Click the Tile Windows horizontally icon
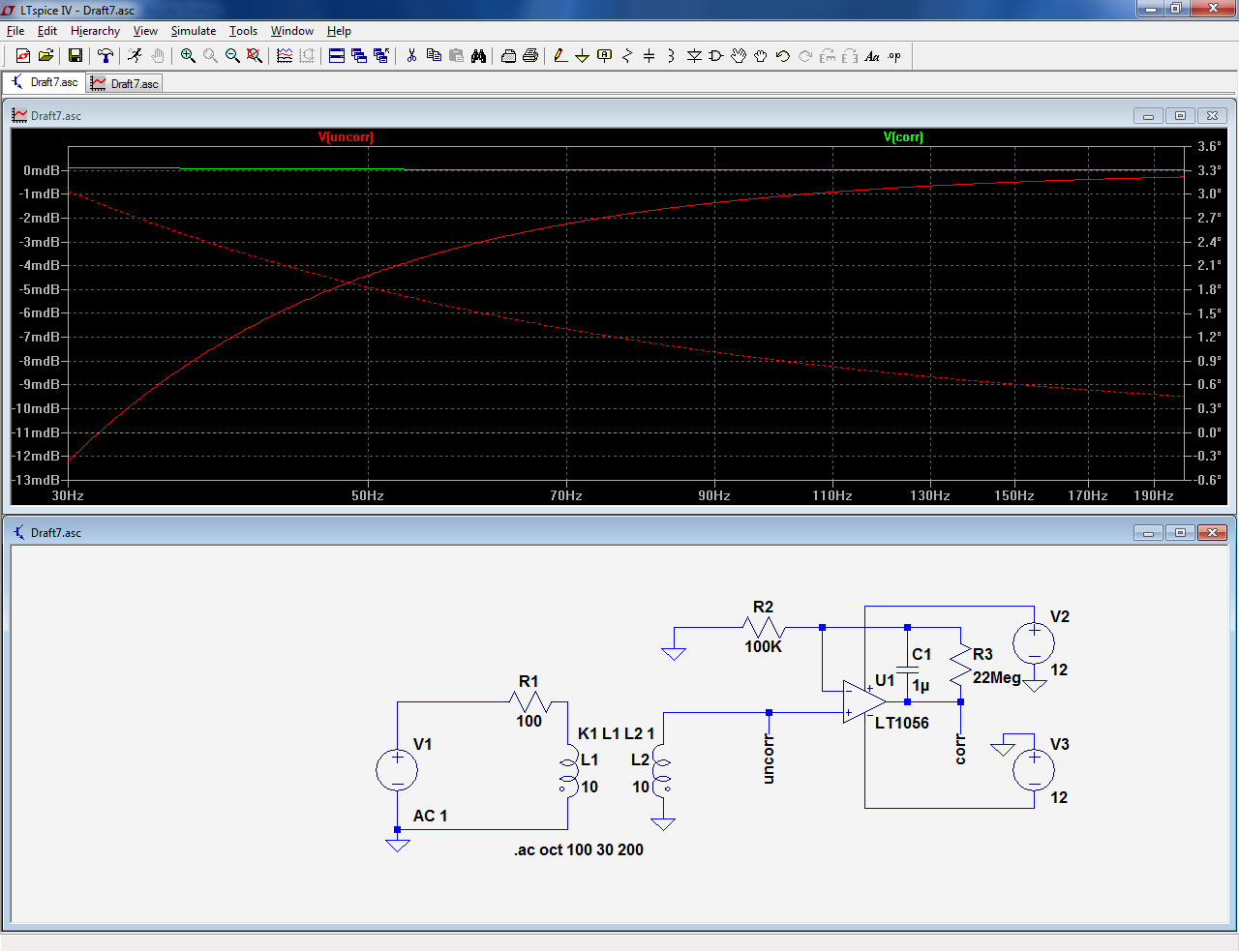Image resolution: width=1239 pixels, height=952 pixels. pyautogui.click(x=337, y=56)
